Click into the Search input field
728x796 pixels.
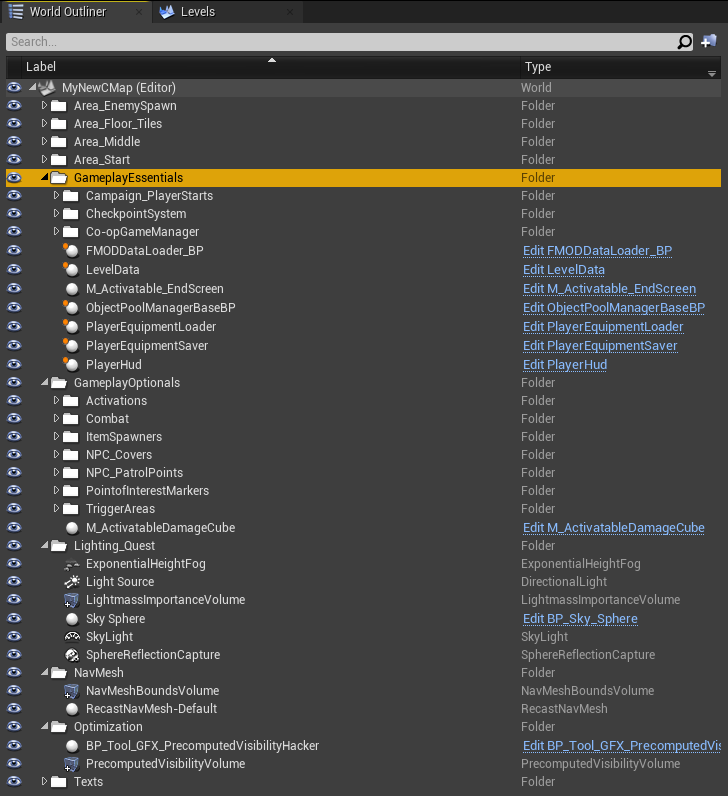click(340, 42)
